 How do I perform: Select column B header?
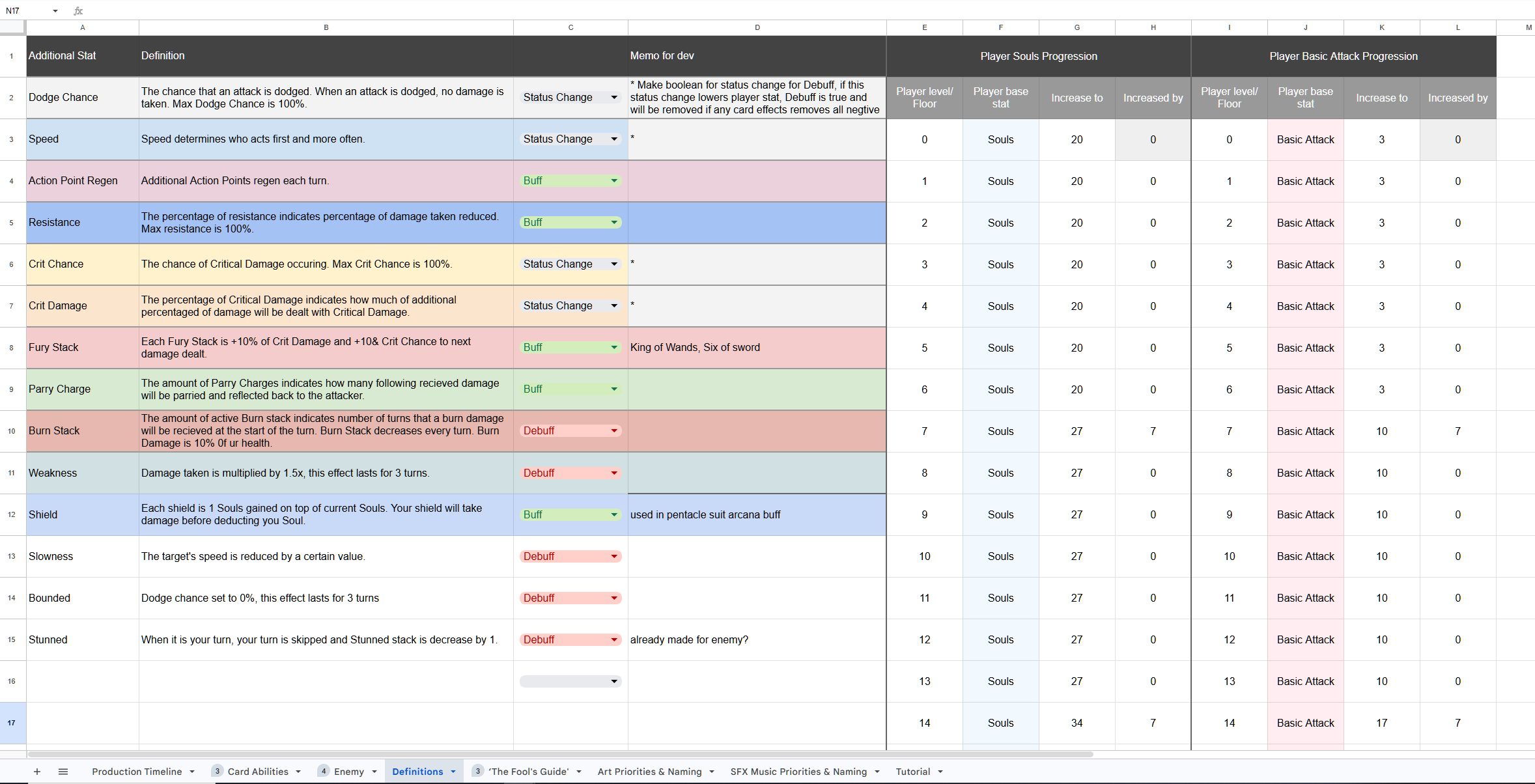tap(326, 27)
